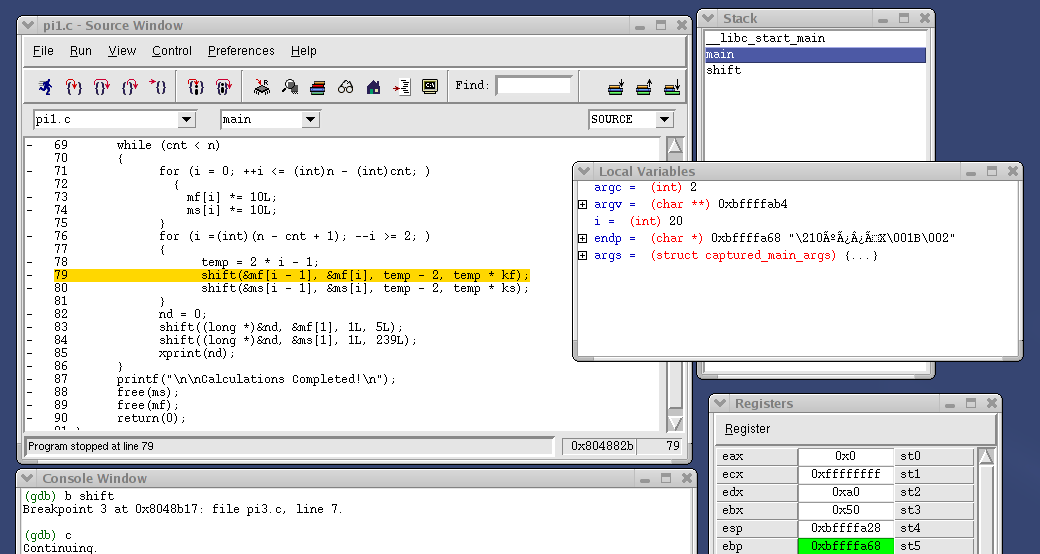Open Stack window title bar menu arrow
Viewport: 1040px width, 554px height.
pyautogui.click(x=708, y=18)
